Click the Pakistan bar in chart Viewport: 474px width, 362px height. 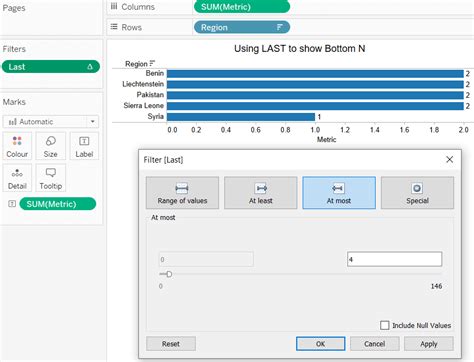(x=315, y=95)
